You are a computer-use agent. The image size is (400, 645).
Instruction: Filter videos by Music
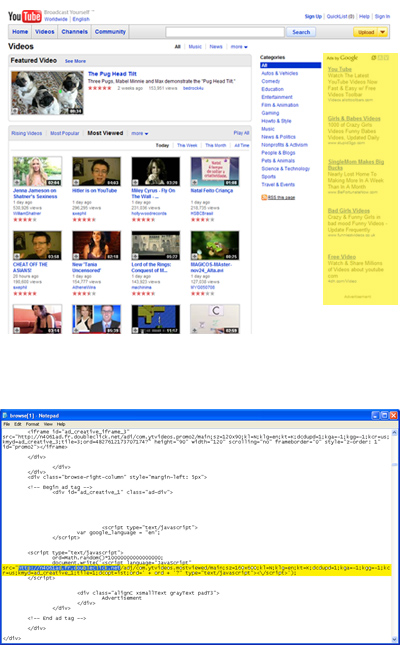(195, 47)
